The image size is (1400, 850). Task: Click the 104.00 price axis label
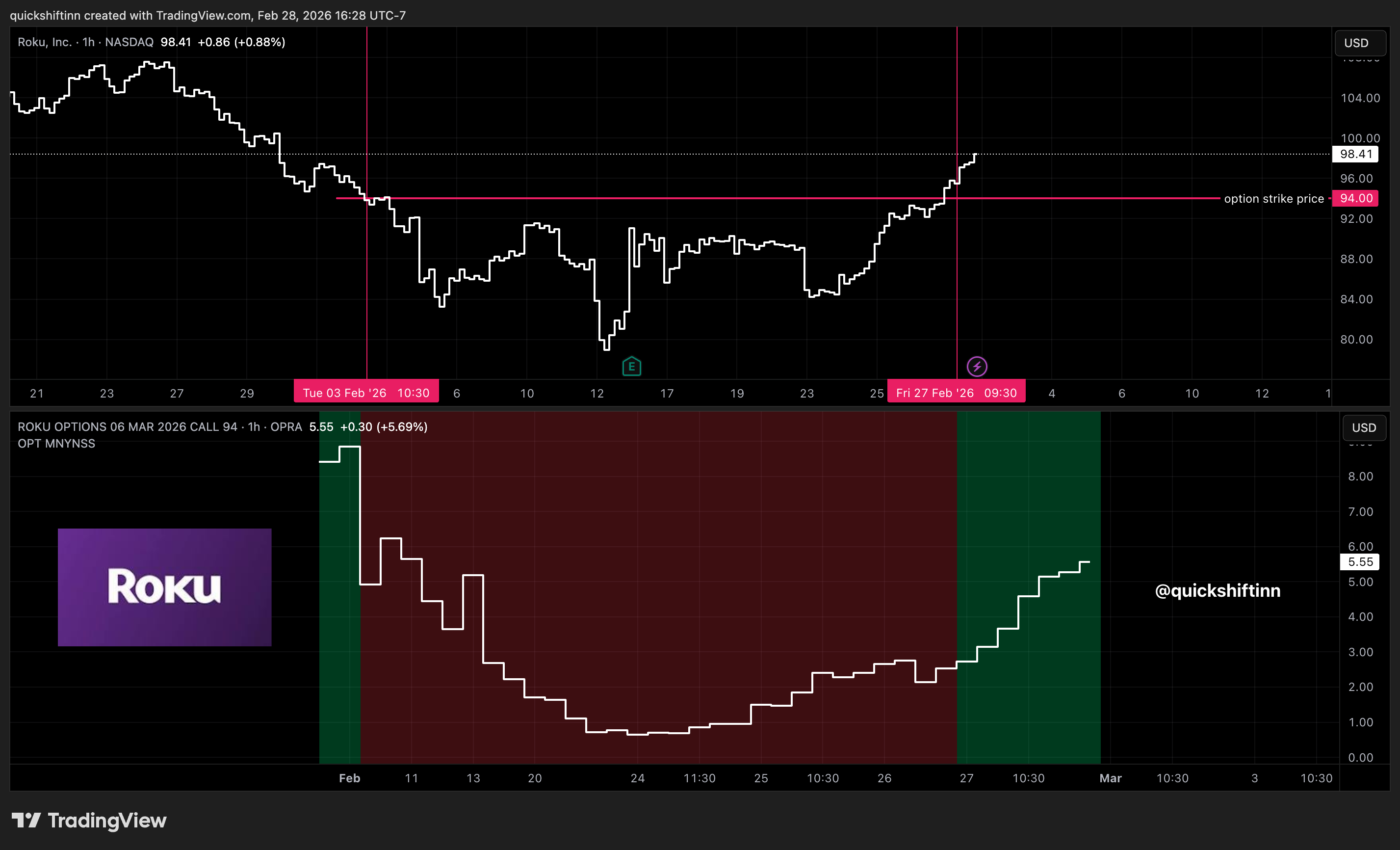point(1360,98)
